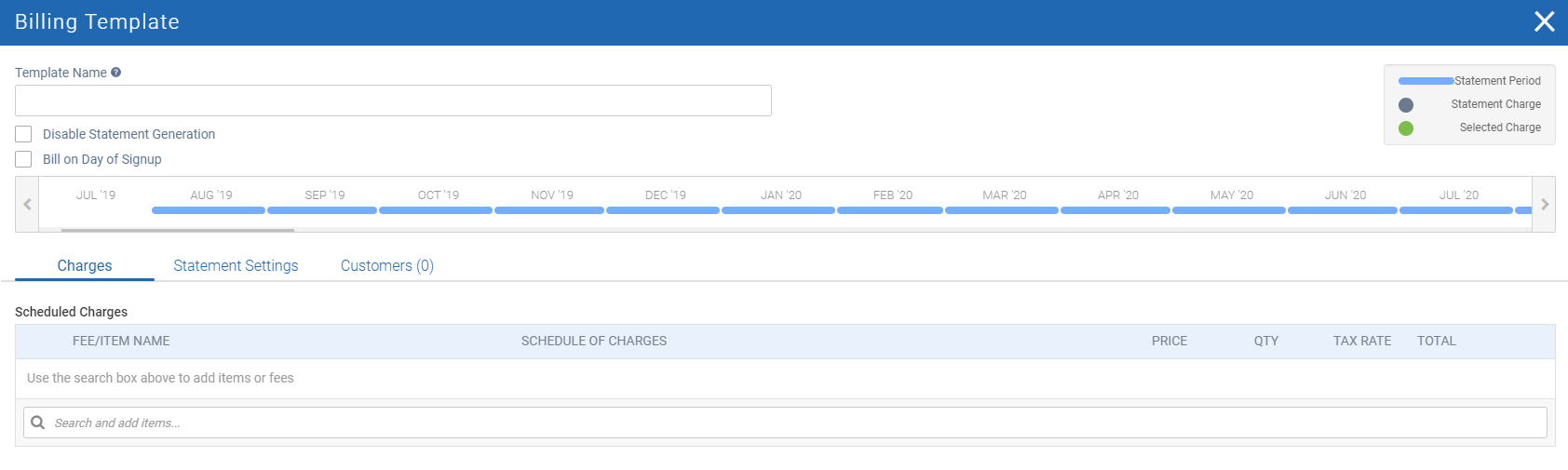1568x470 pixels.
Task: Click the FEE/ITEM NAME column header
Action: [121, 341]
